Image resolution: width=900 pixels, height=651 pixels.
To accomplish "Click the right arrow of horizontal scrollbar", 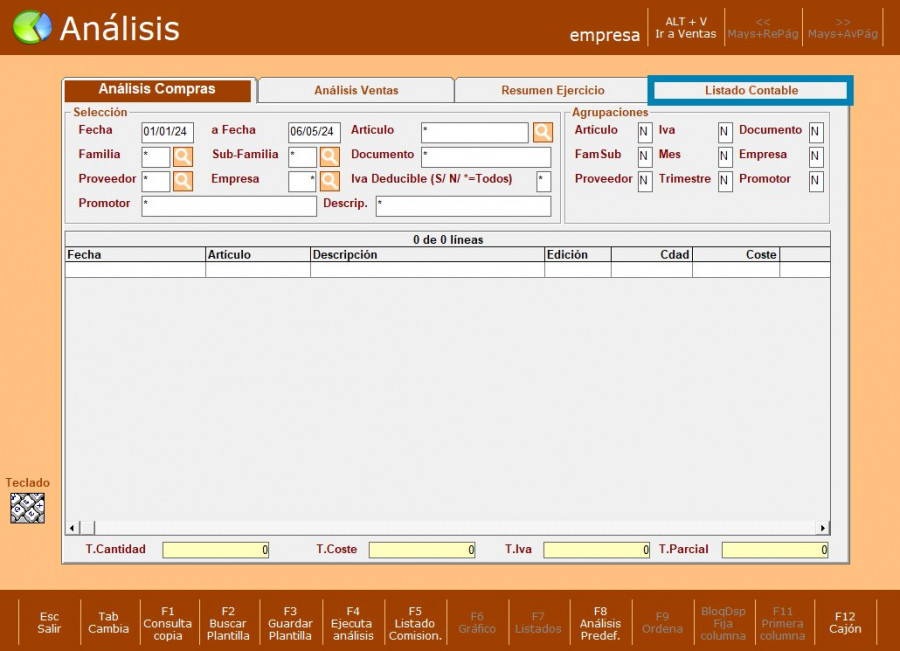I will pos(823,528).
